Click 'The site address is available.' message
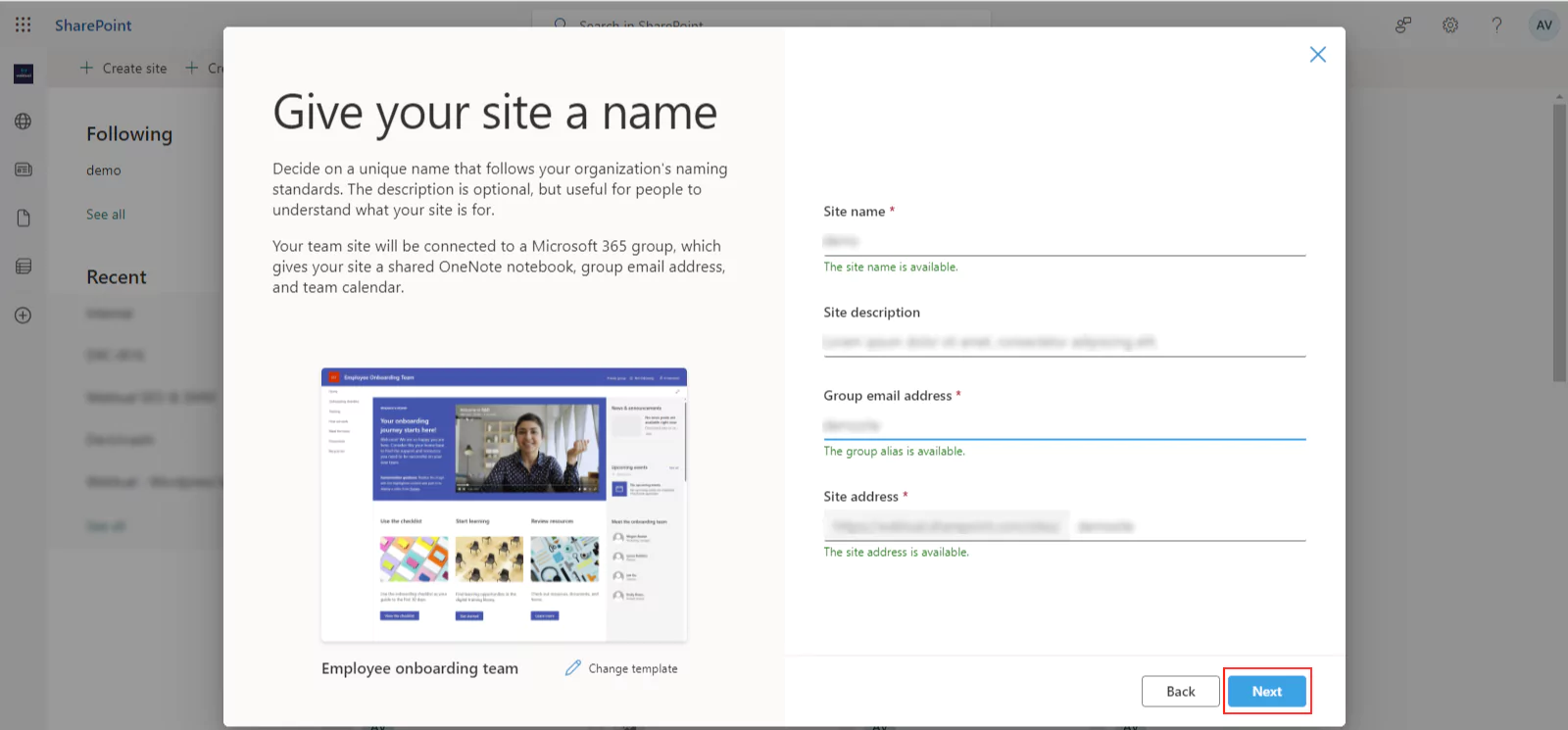Screen dimensions: 1568x730 pyautogui.click(x=896, y=553)
